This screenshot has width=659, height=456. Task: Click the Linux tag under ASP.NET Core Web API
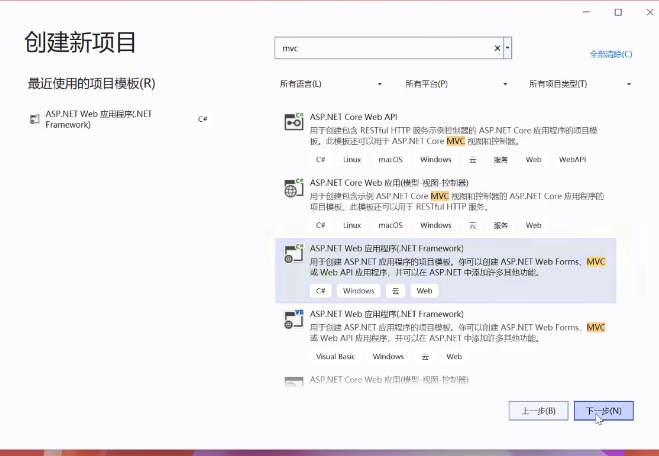click(x=352, y=160)
